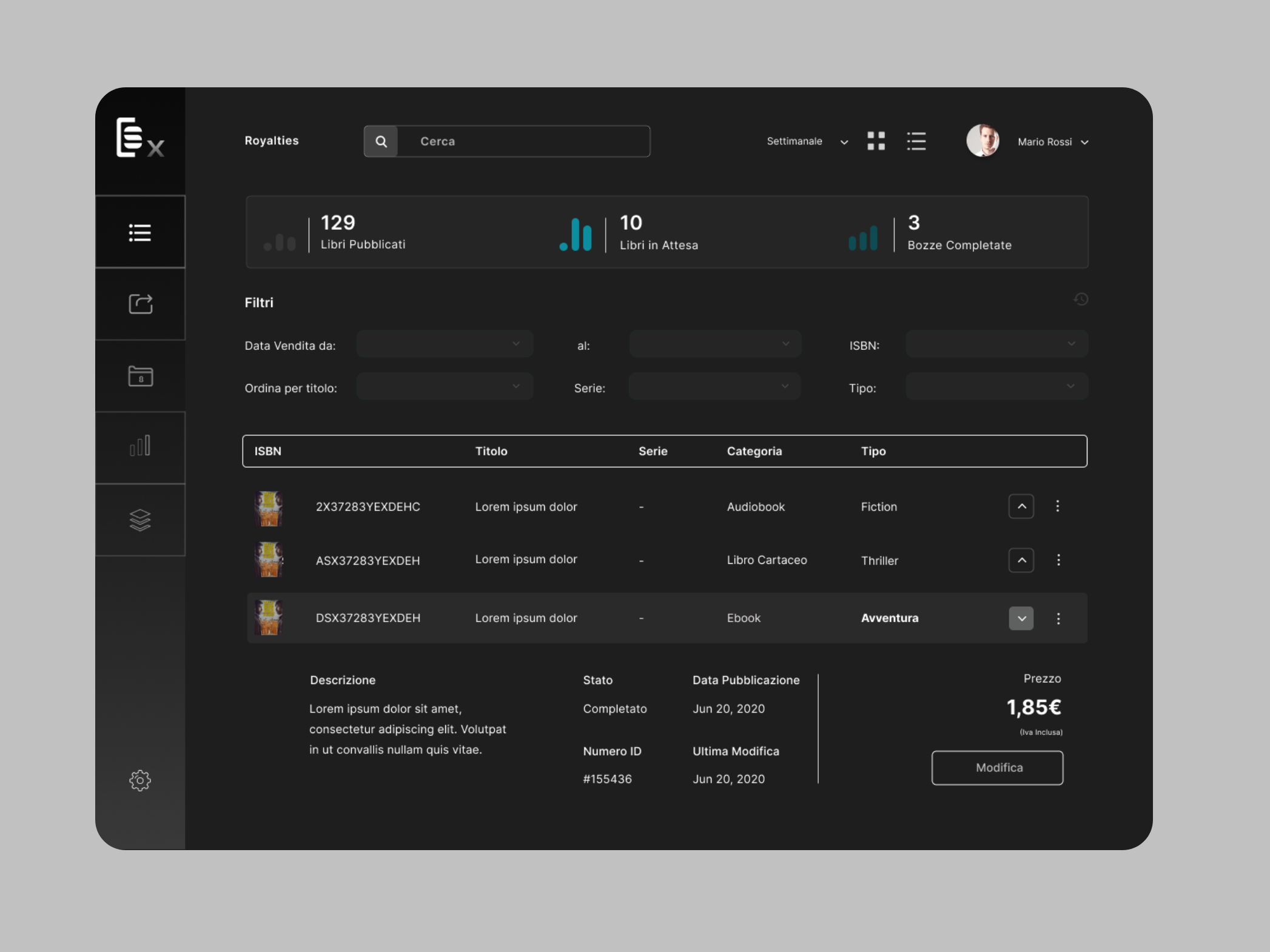Click the Audiobook category cell
1270x952 pixels.
[x=756, y=507]
